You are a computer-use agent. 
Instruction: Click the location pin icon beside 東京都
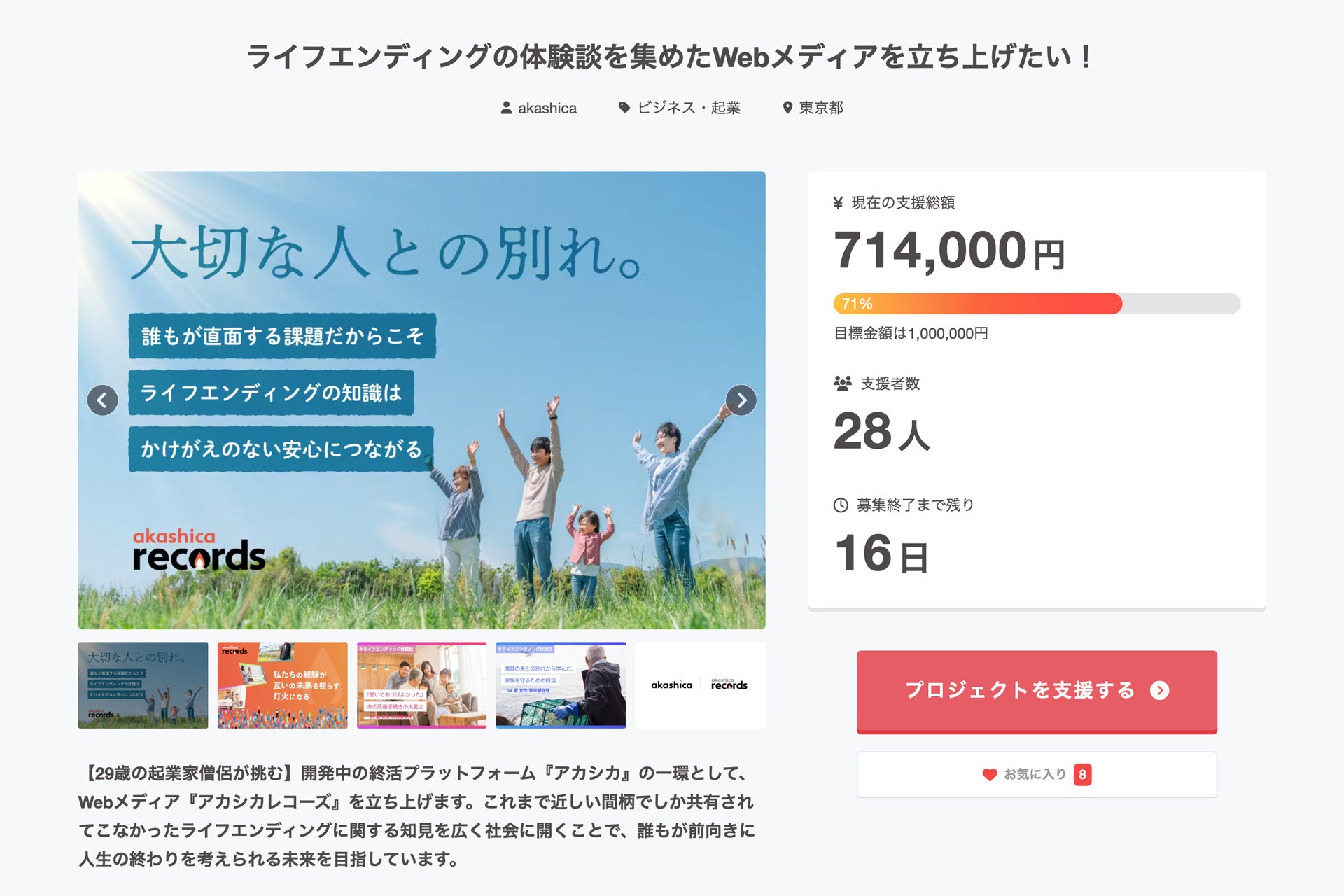point(787,108)
